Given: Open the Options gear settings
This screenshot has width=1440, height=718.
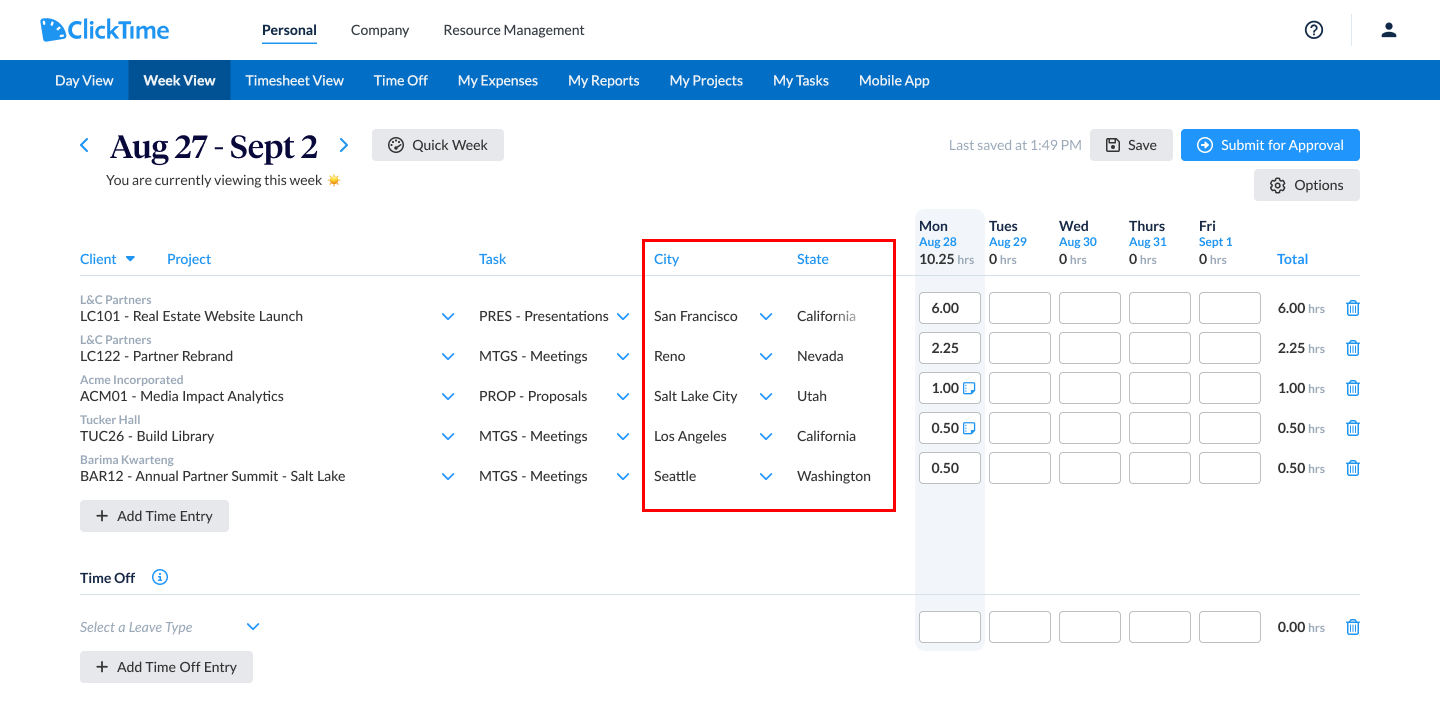Looking at the screenshot, I should [x=1306, y=185].
